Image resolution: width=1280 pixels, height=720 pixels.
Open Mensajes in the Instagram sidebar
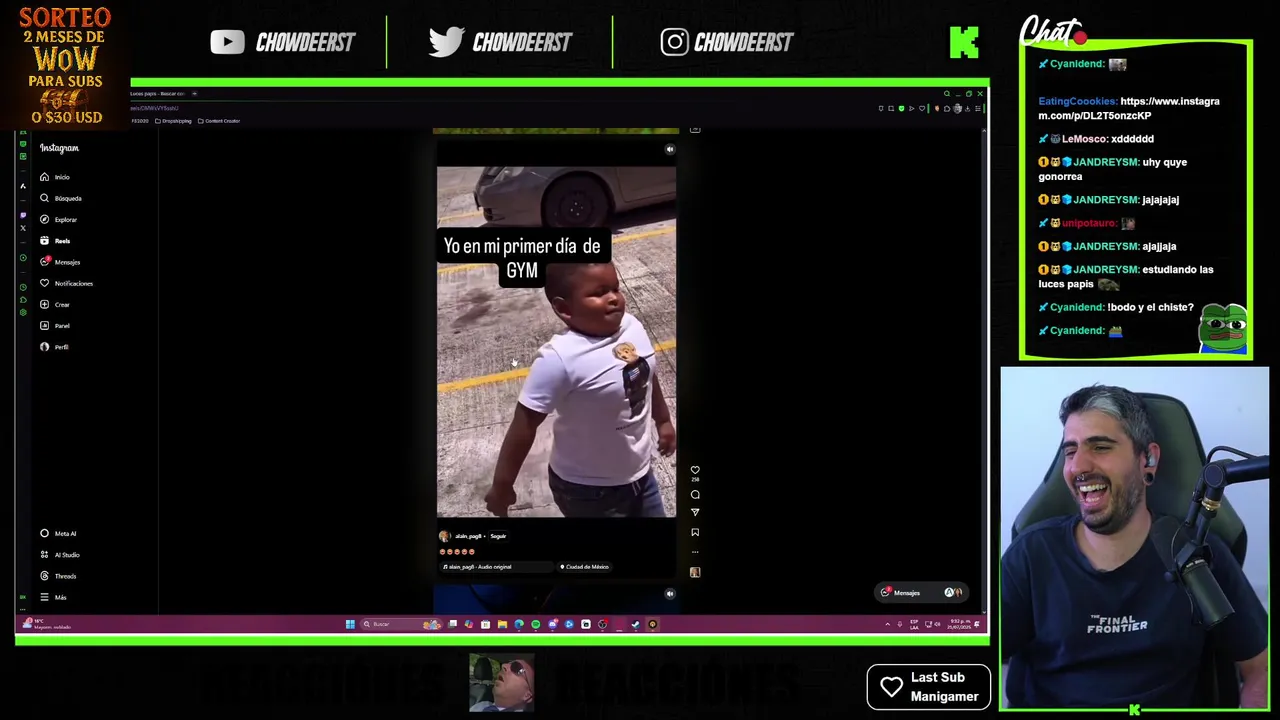click(60, 262)
